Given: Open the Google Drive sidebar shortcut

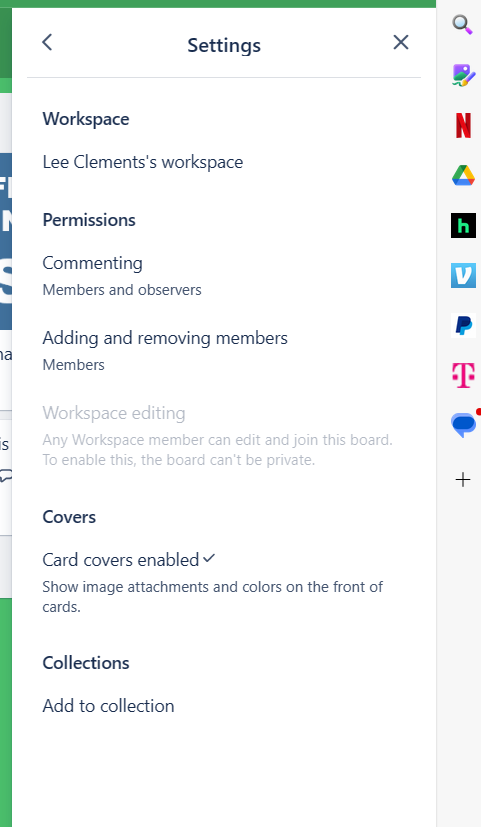Looking at the screenshot, I should click(x=464, y=175).
